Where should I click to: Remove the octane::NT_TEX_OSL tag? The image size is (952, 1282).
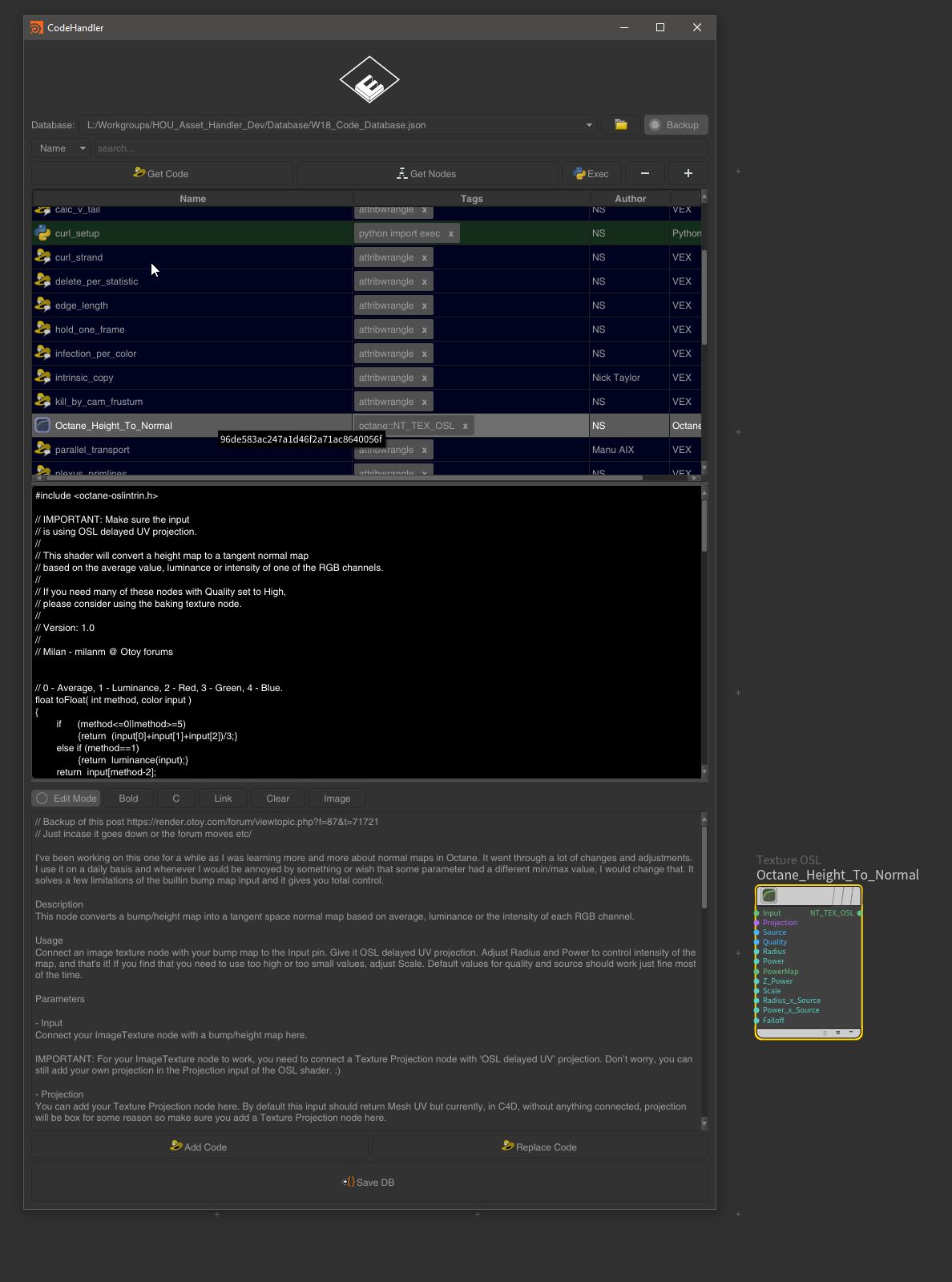(x=465, y=426)
